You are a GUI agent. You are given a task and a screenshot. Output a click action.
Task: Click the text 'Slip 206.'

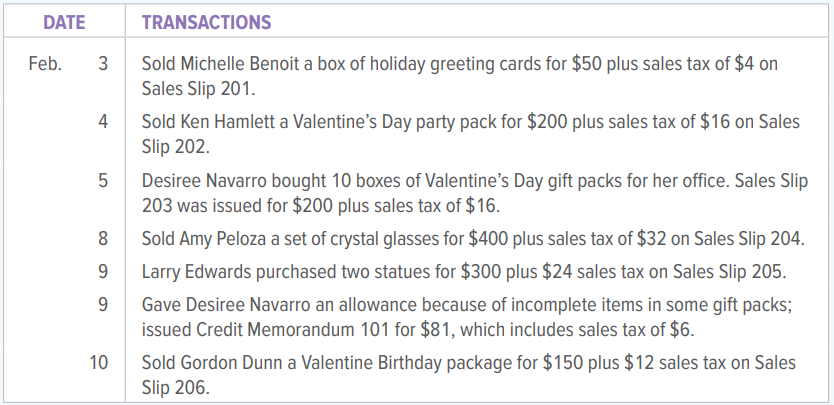coord(176,388)
